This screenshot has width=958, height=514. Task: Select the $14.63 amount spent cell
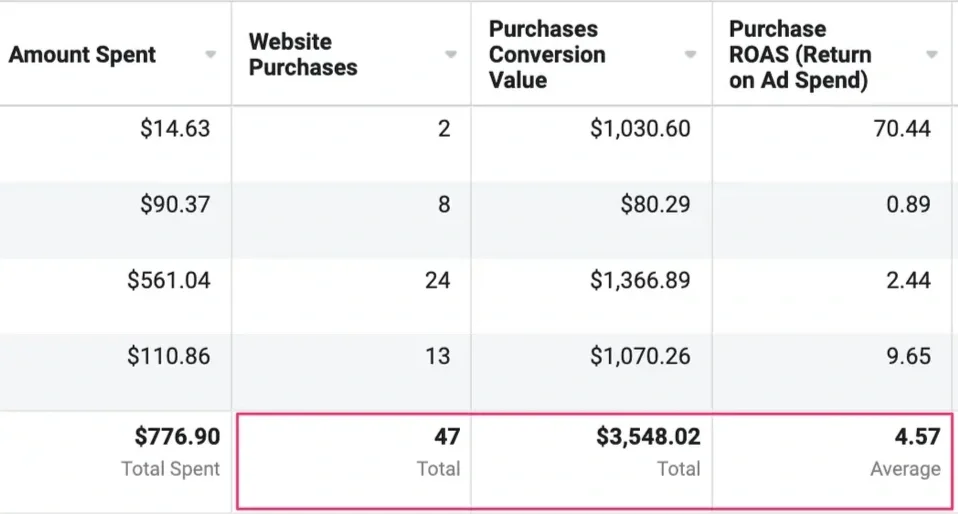[x=175, y=128]
